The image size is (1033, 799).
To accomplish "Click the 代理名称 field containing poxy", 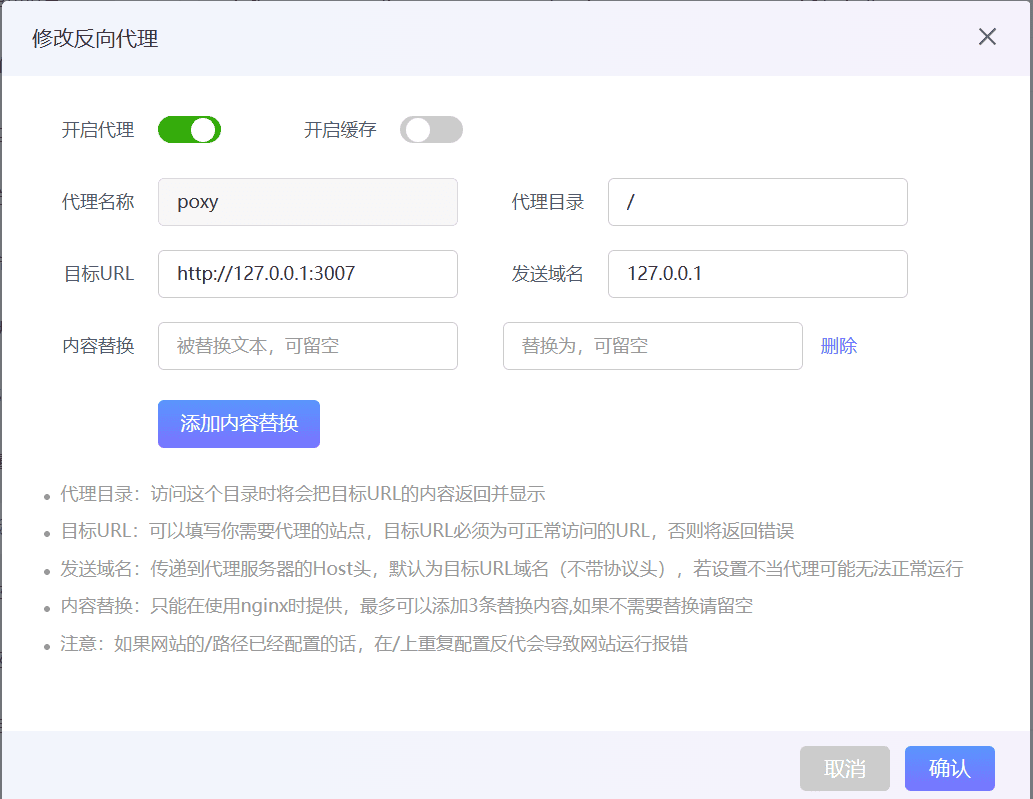I will (x=307, y=202).
